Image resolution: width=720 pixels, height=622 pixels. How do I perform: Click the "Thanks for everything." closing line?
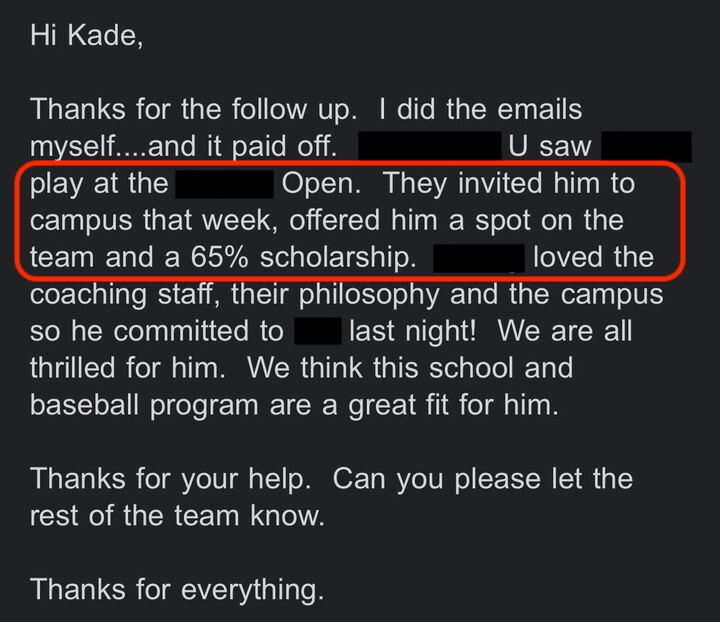177,588
